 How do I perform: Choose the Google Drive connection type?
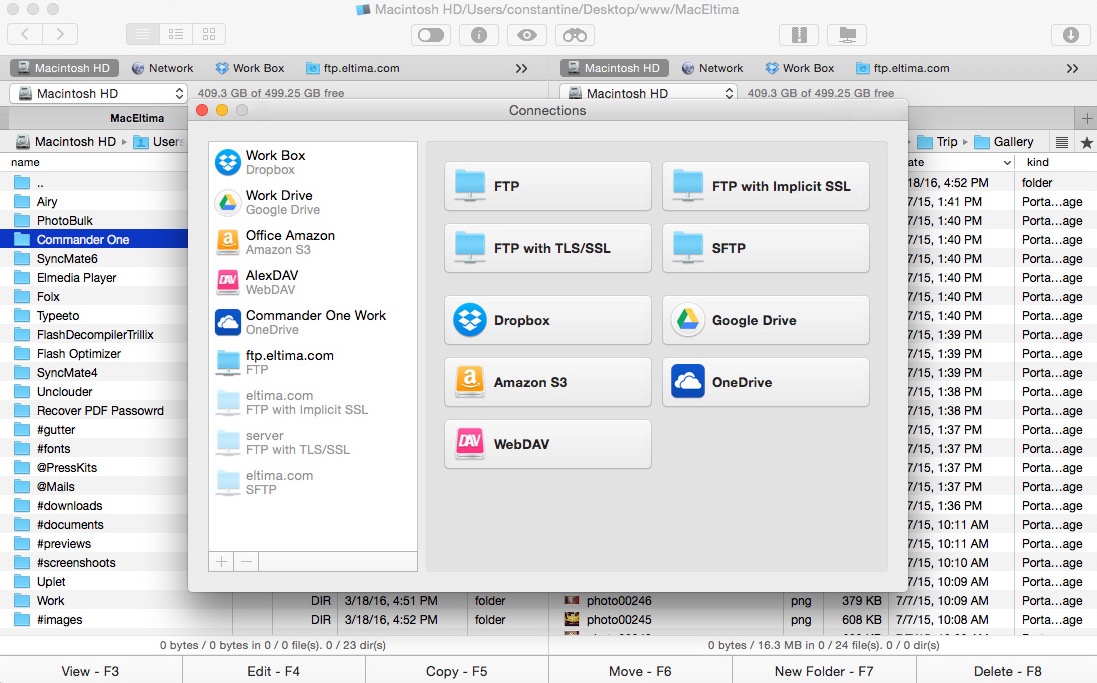(x=766, y=320)
